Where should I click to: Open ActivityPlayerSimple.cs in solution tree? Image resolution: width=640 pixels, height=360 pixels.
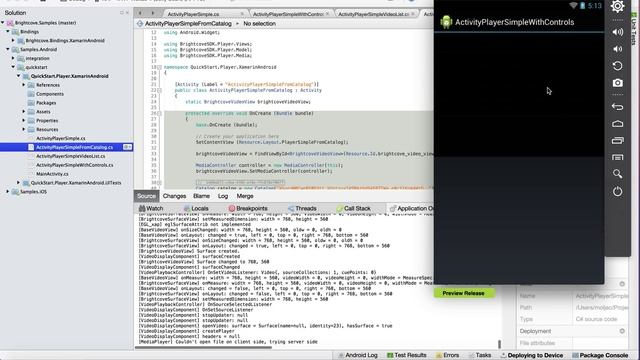tap(60, 138)
